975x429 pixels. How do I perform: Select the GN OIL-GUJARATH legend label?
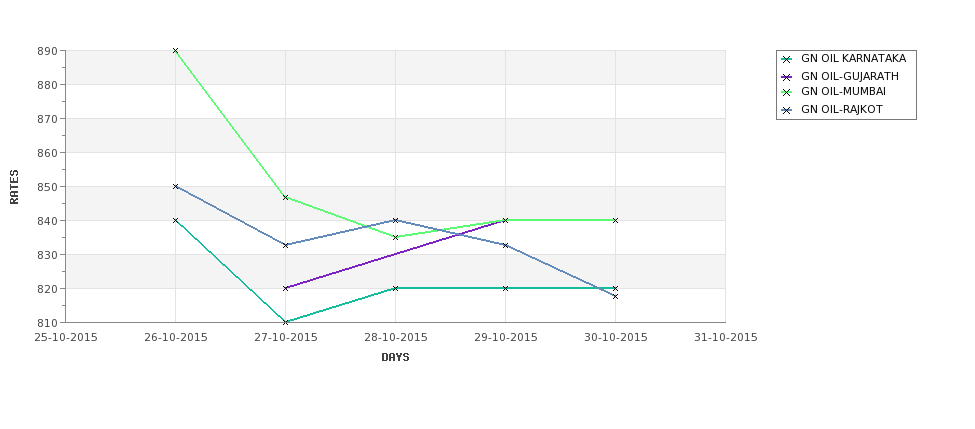[849, 76]
